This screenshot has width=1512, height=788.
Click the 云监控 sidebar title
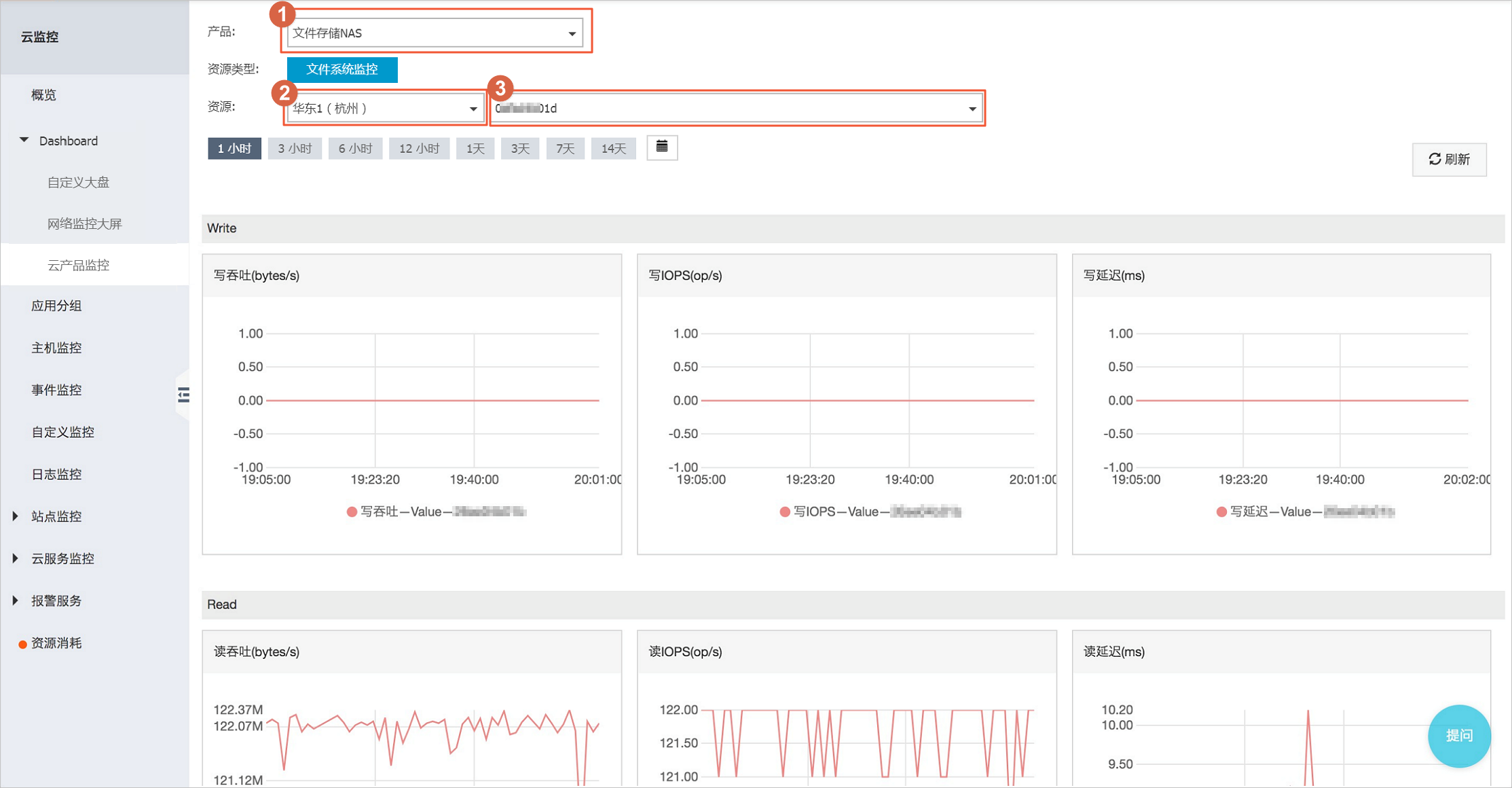[39, 37]
